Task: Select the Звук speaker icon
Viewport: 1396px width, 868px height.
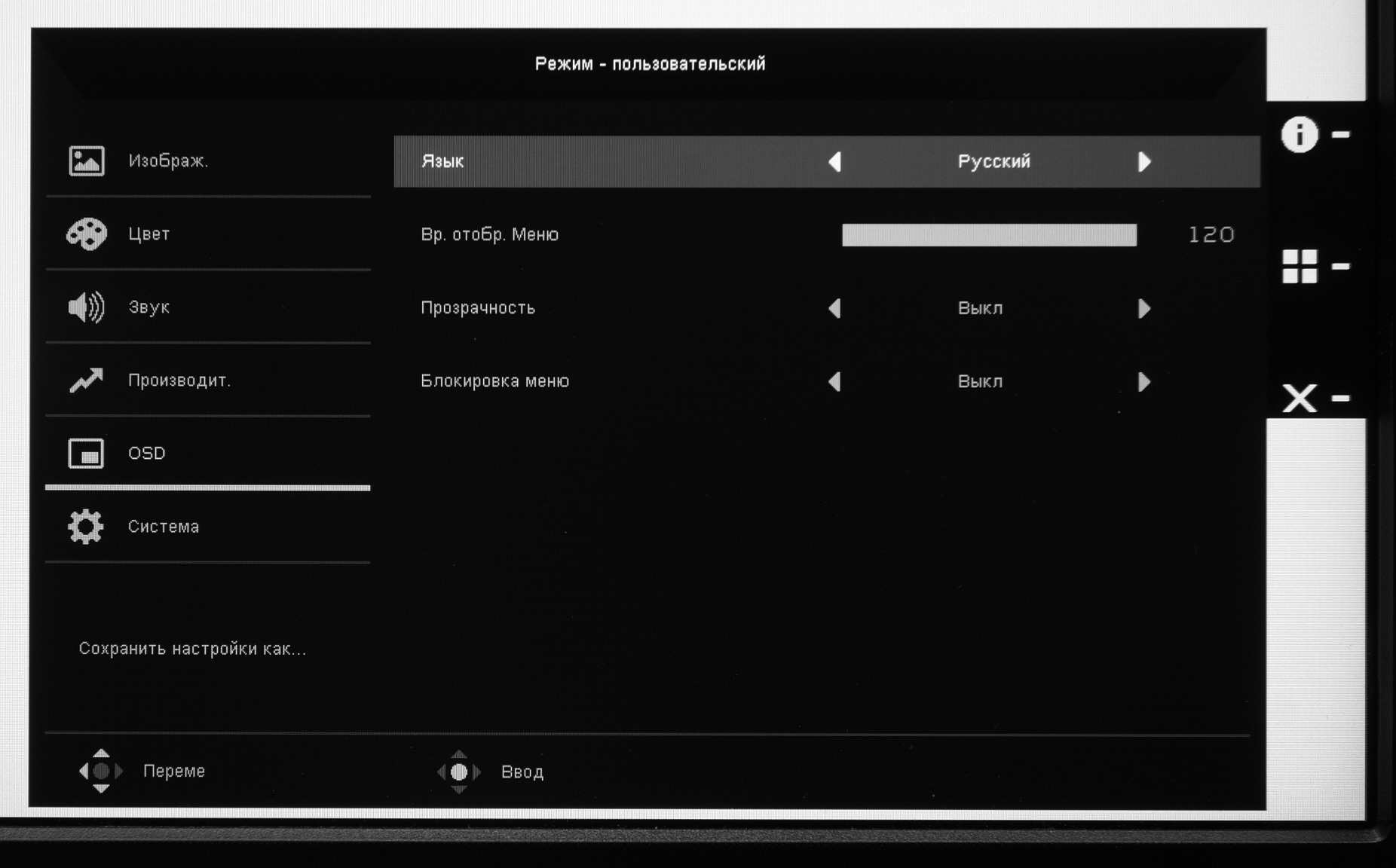Action: pyautogui.click(x=87, y=307)
